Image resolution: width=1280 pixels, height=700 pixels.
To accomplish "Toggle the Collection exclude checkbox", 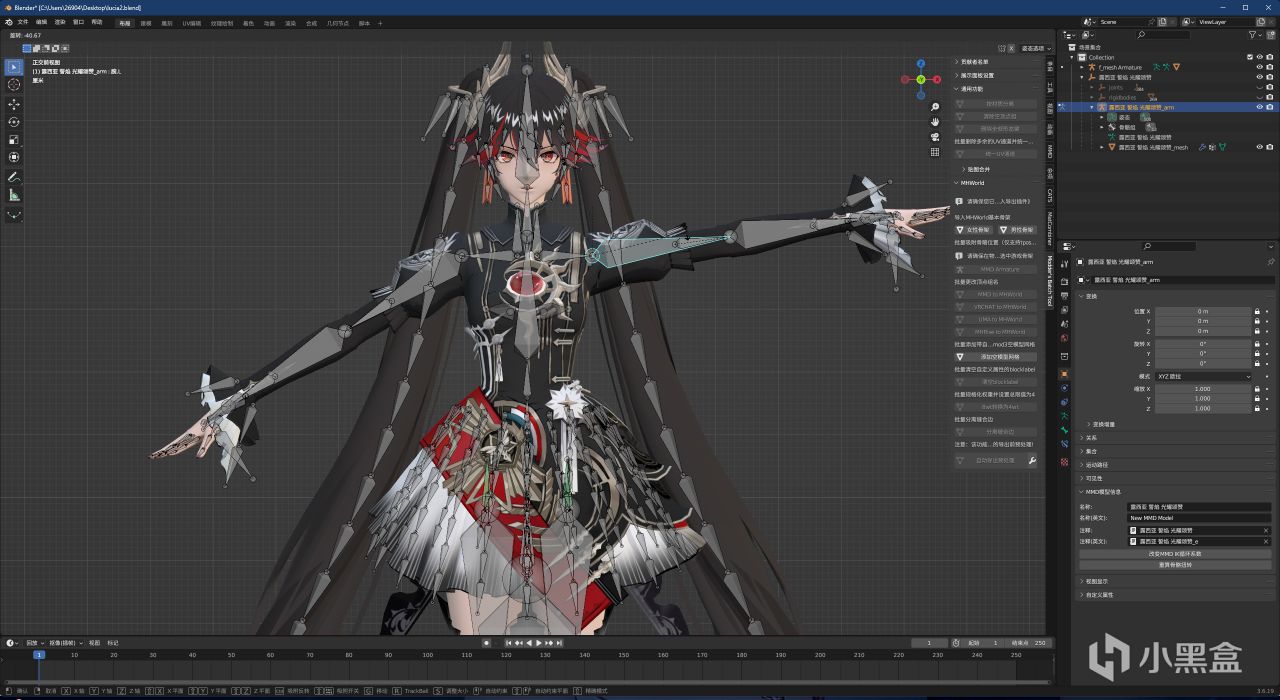I will pyautogui.click(x=1249, y=57).
